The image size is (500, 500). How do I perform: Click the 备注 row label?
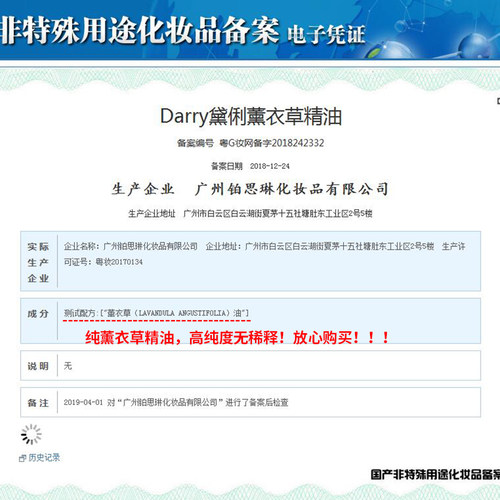pyautogui.click(x=38, y=403)
